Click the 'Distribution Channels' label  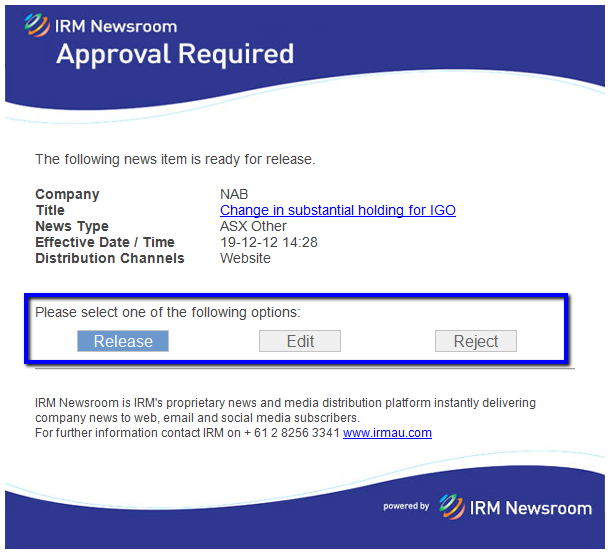(110, 258)
